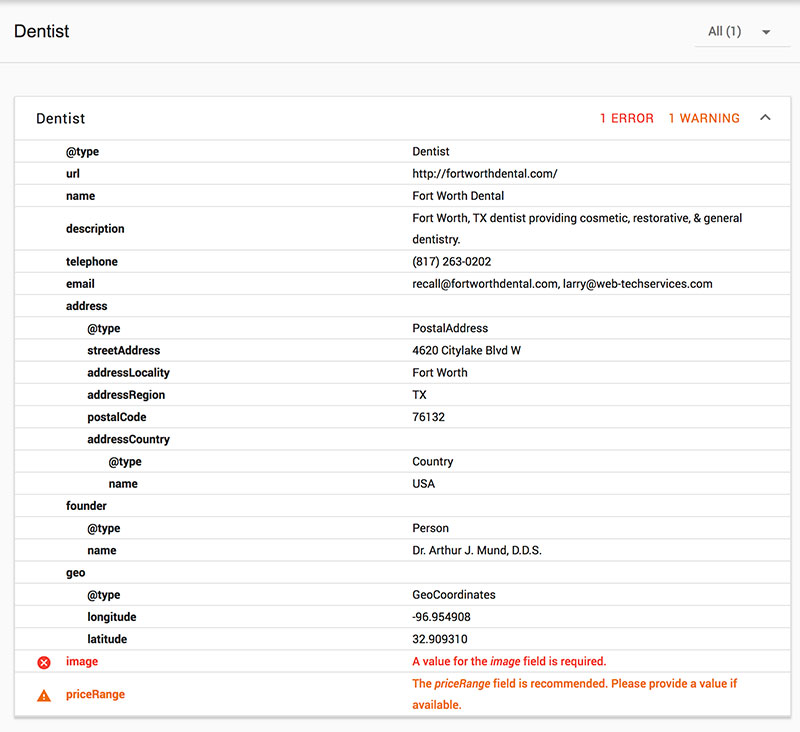The height and width of the screenshot is (732, 800).
Task: Select the longitude value -96.954908
Action: pos(441,617)
